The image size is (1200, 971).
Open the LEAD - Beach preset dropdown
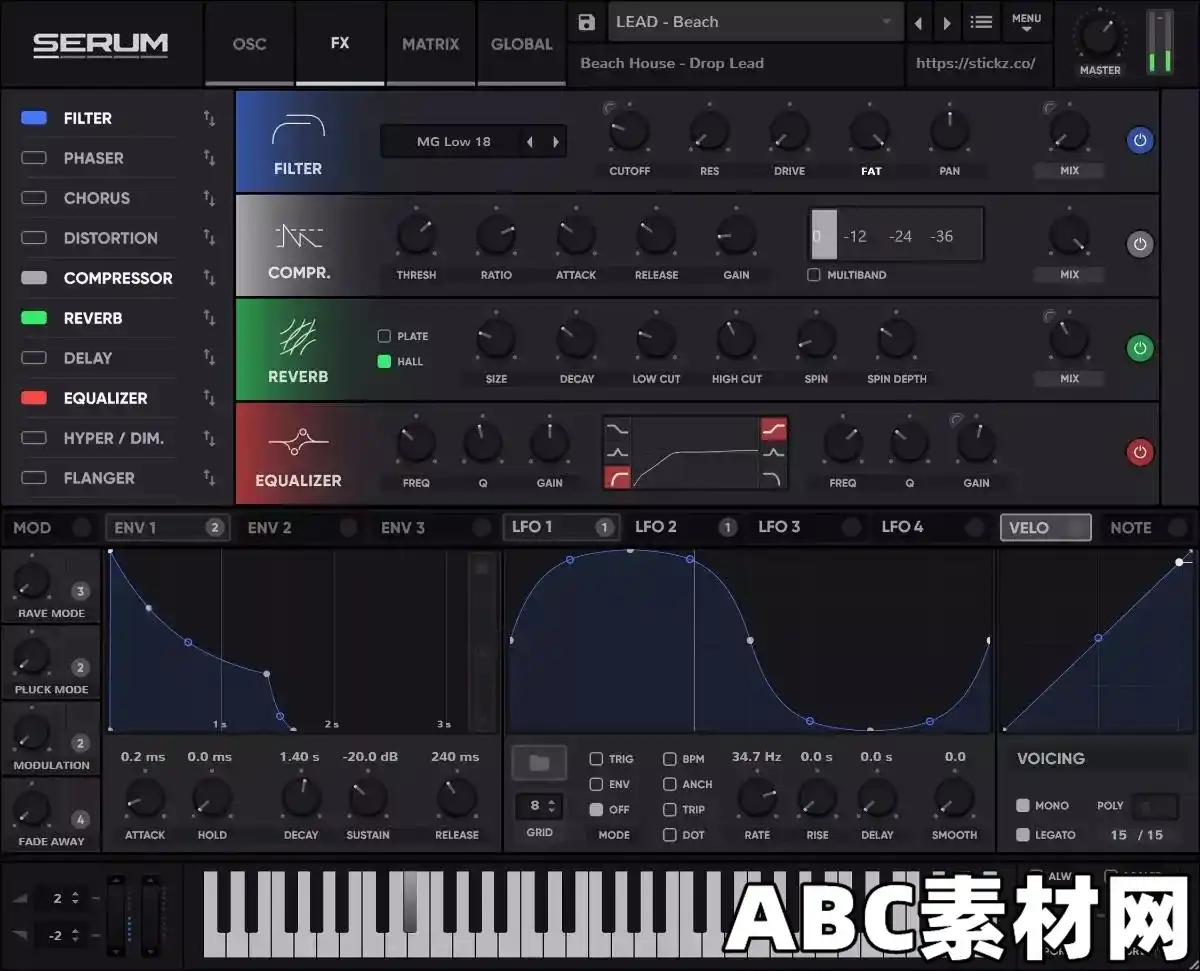[755, 21]
